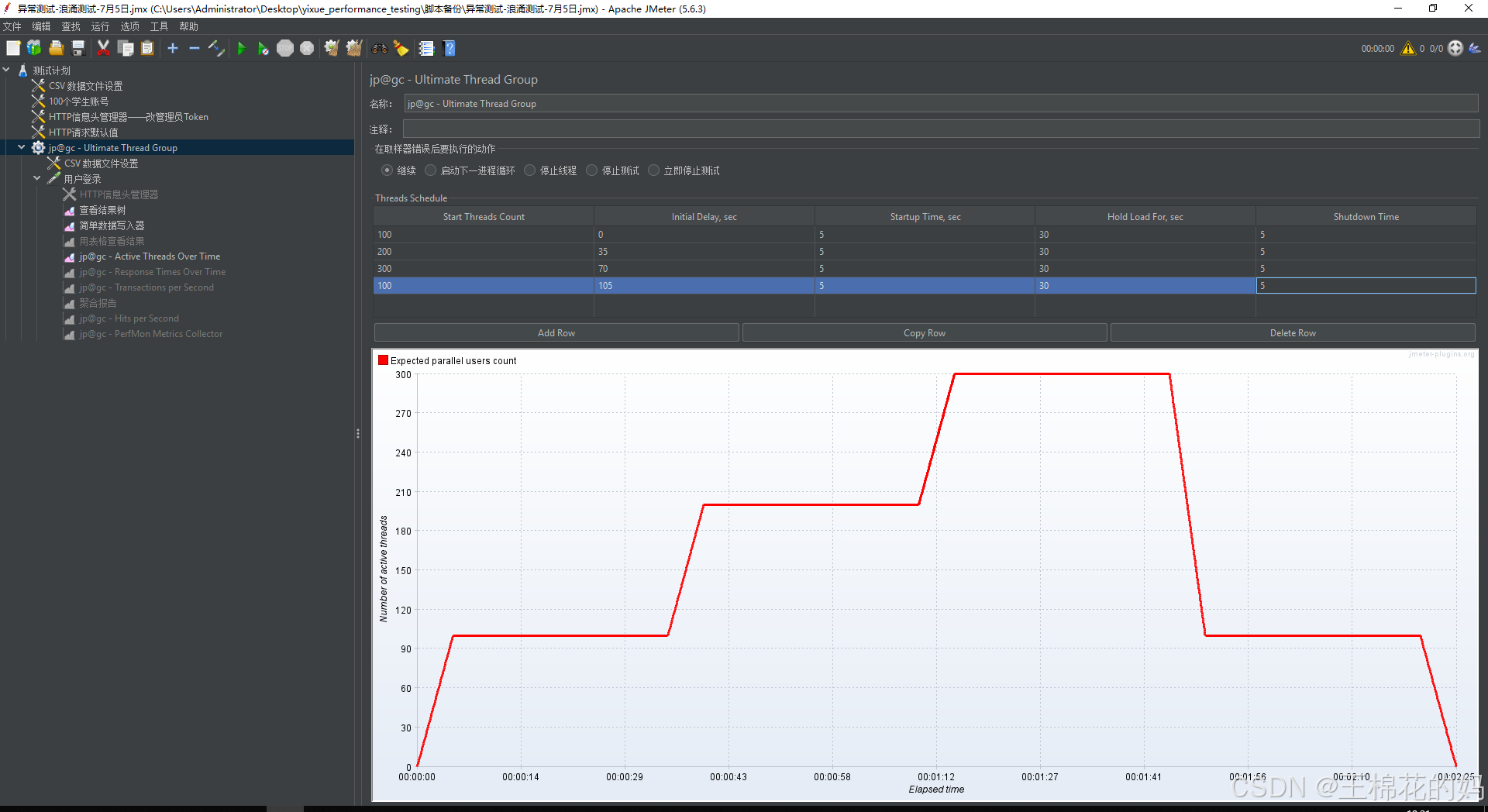Select the 启动下一进程循环 radio option
This screenshot has height=812, width=1488.
(x=431, y=170)
